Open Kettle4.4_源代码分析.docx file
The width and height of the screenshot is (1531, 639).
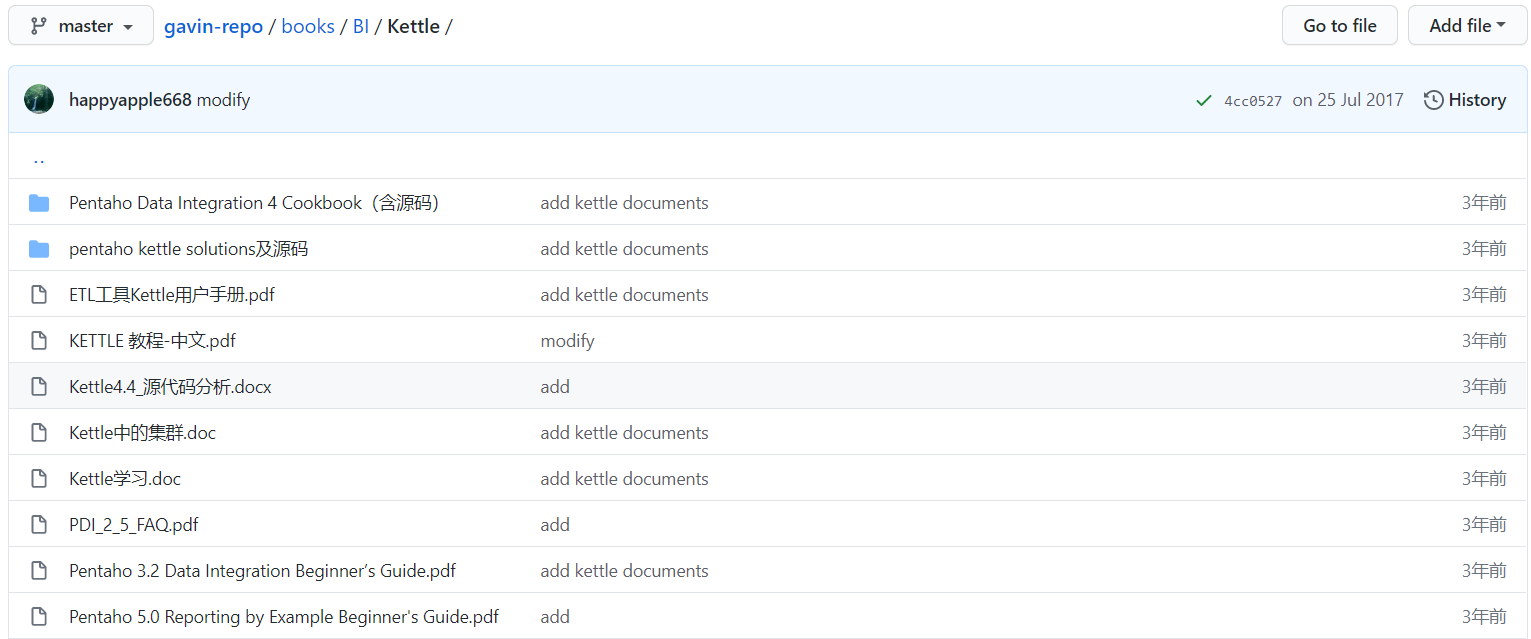(170, 387)
